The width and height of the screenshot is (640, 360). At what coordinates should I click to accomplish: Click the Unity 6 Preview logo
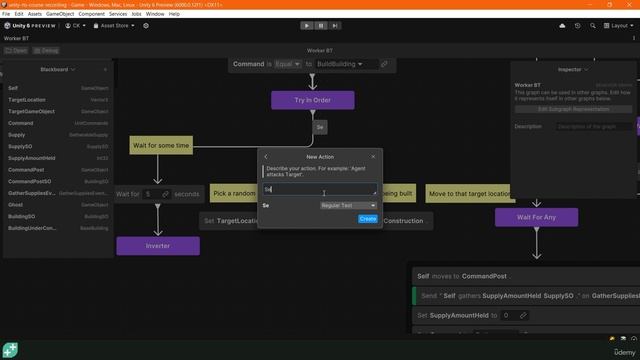pyautogui.click(x=30, y=26)
